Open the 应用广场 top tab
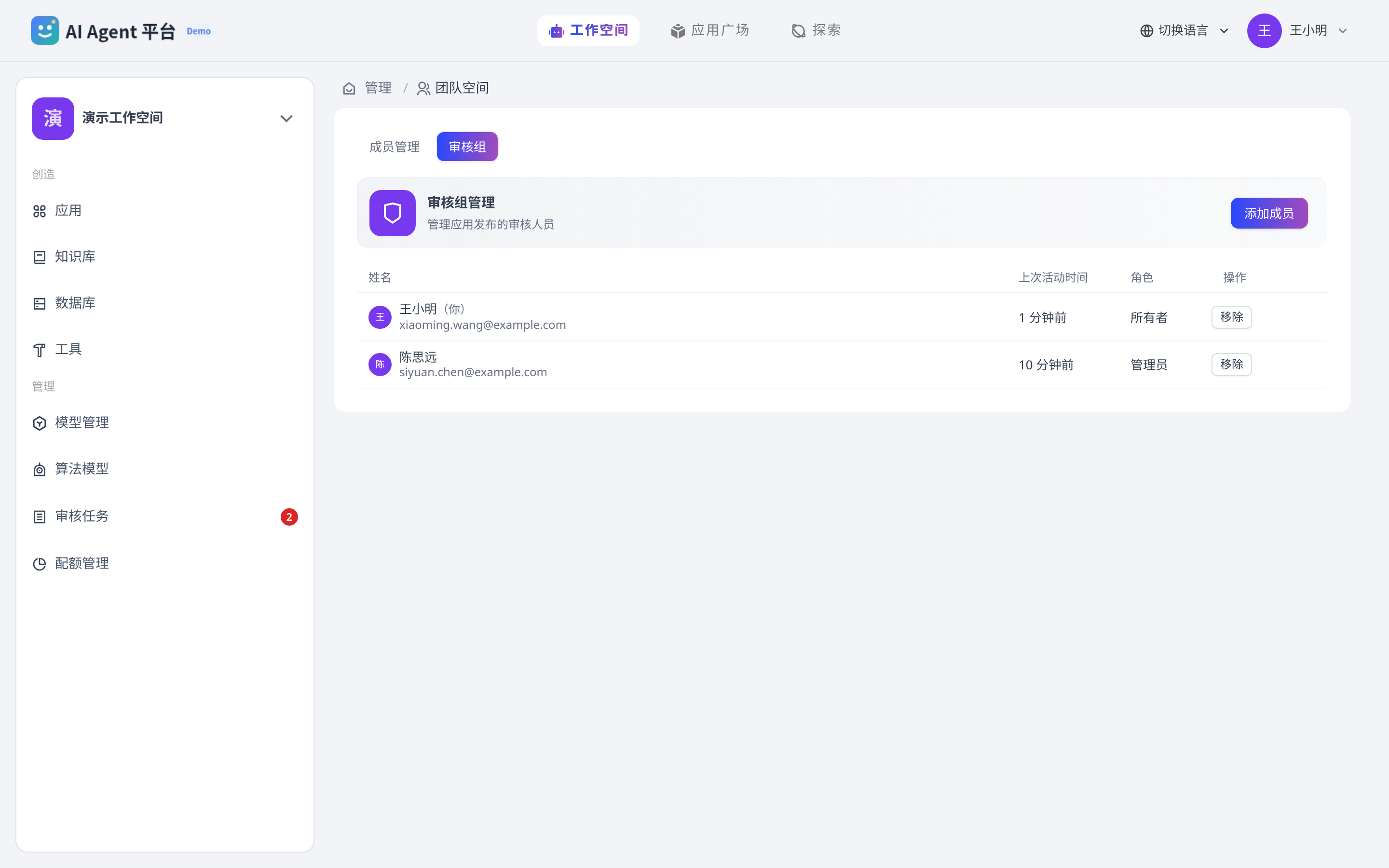Viewport: 1389px width, 868px height. [710, 31]
